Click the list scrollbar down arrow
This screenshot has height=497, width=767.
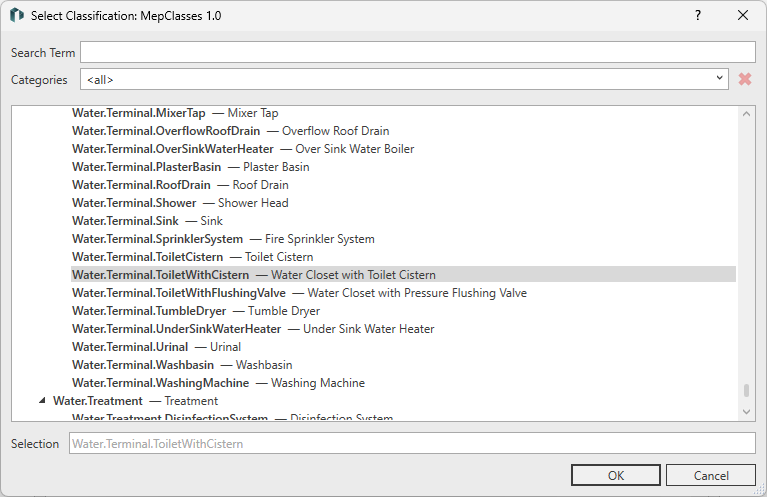pos(746,412)
